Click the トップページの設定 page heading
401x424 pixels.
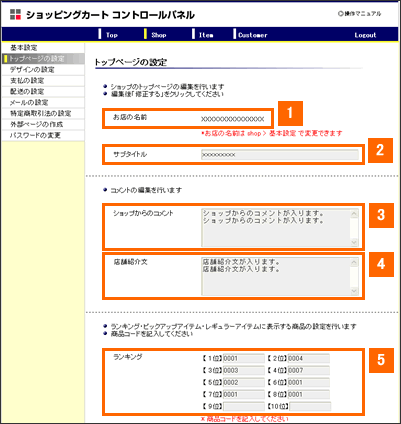(x=131, y=62)
